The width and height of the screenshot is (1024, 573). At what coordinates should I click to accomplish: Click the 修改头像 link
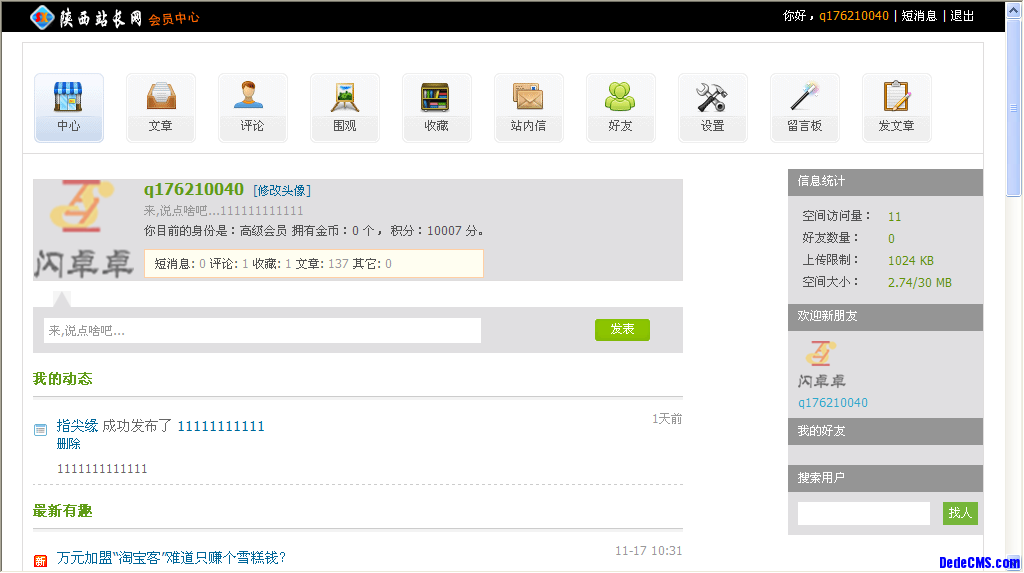pyautogui.click(x=282, y=190)
